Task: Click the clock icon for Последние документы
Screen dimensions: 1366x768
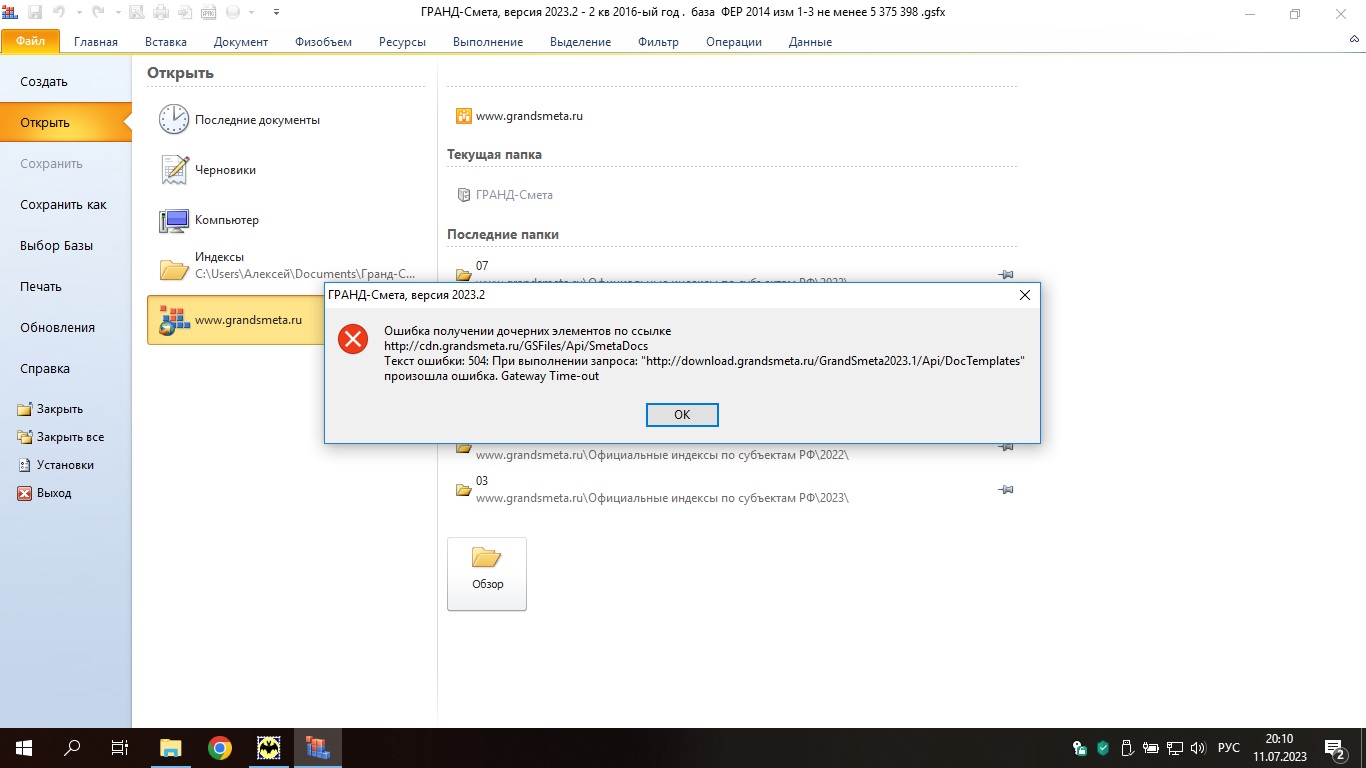Action: [174, 120]
